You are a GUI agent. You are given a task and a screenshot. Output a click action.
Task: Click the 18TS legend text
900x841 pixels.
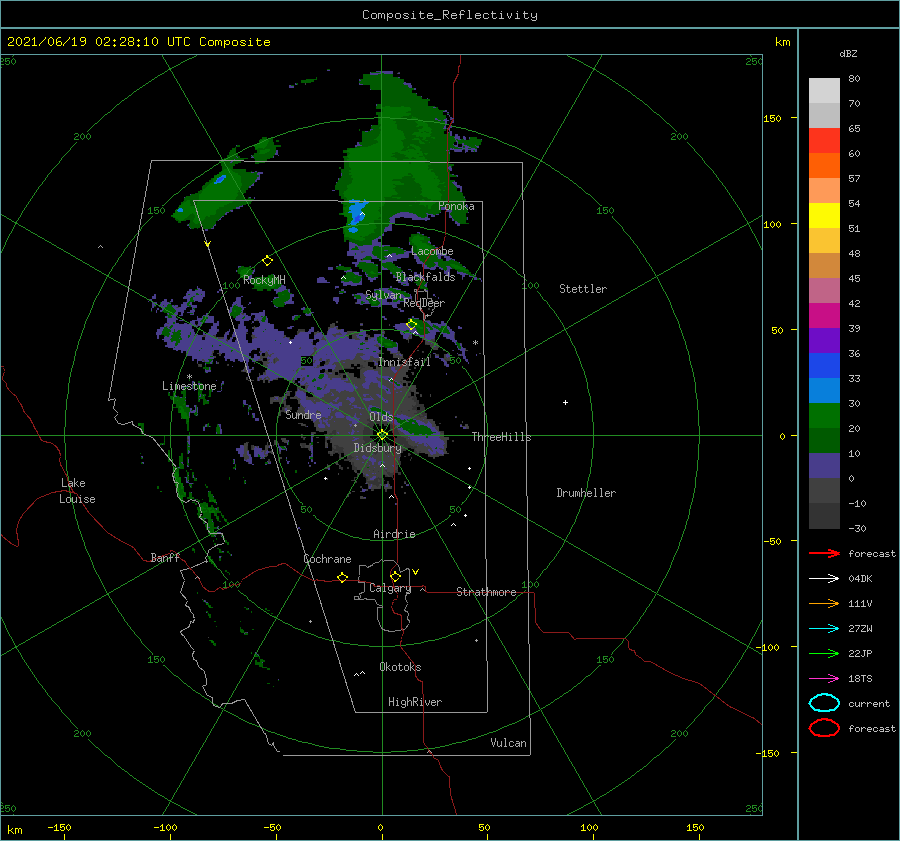[860, 679]
